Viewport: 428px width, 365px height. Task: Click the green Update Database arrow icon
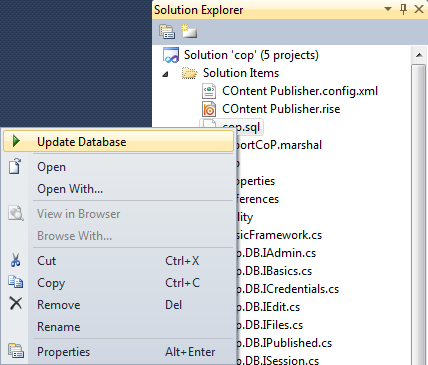tap(16, 141)
